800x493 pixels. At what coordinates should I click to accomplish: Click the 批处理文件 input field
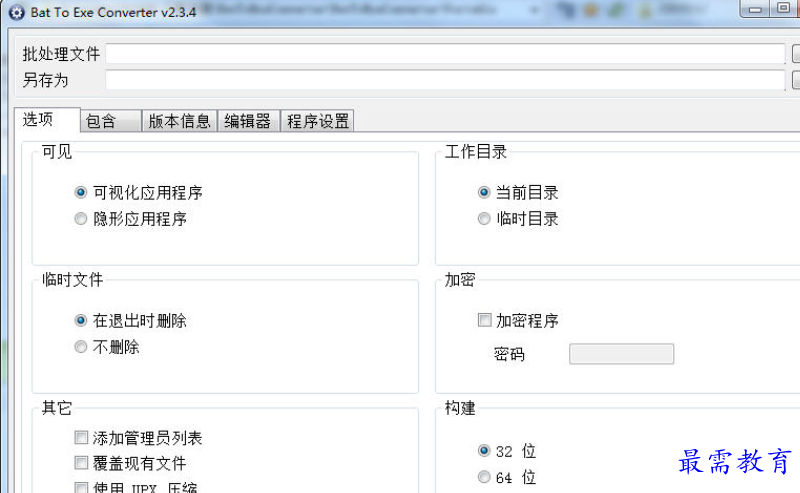[x=445, y=54]
